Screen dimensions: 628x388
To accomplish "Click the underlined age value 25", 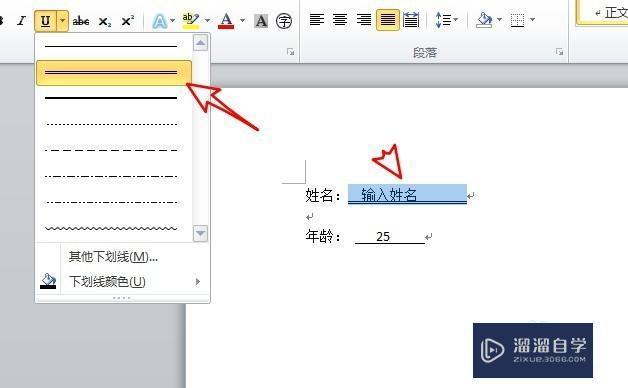I will point(383,237).
